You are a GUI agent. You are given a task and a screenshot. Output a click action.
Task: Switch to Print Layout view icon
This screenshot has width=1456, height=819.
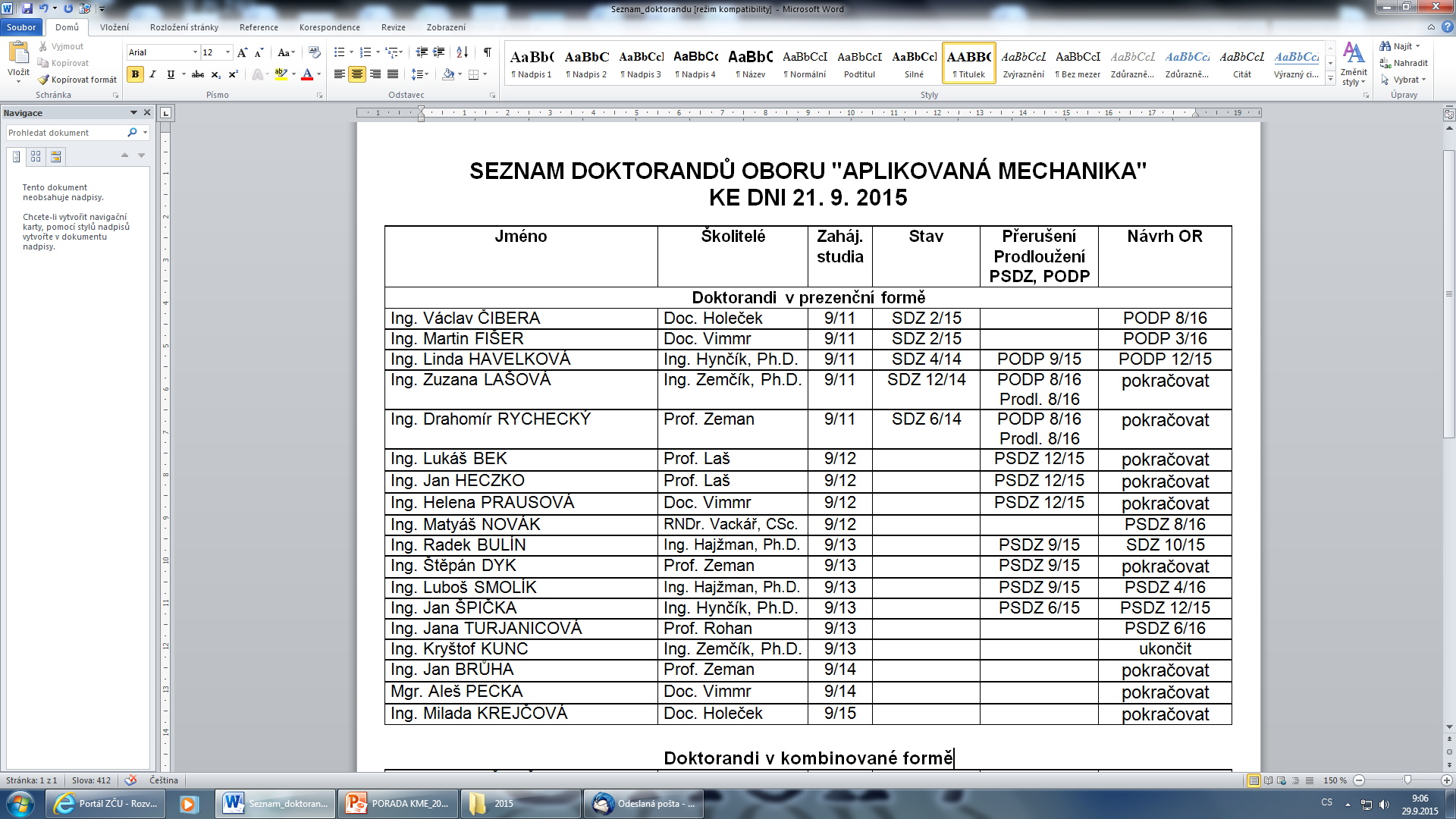pos(1254,780)
